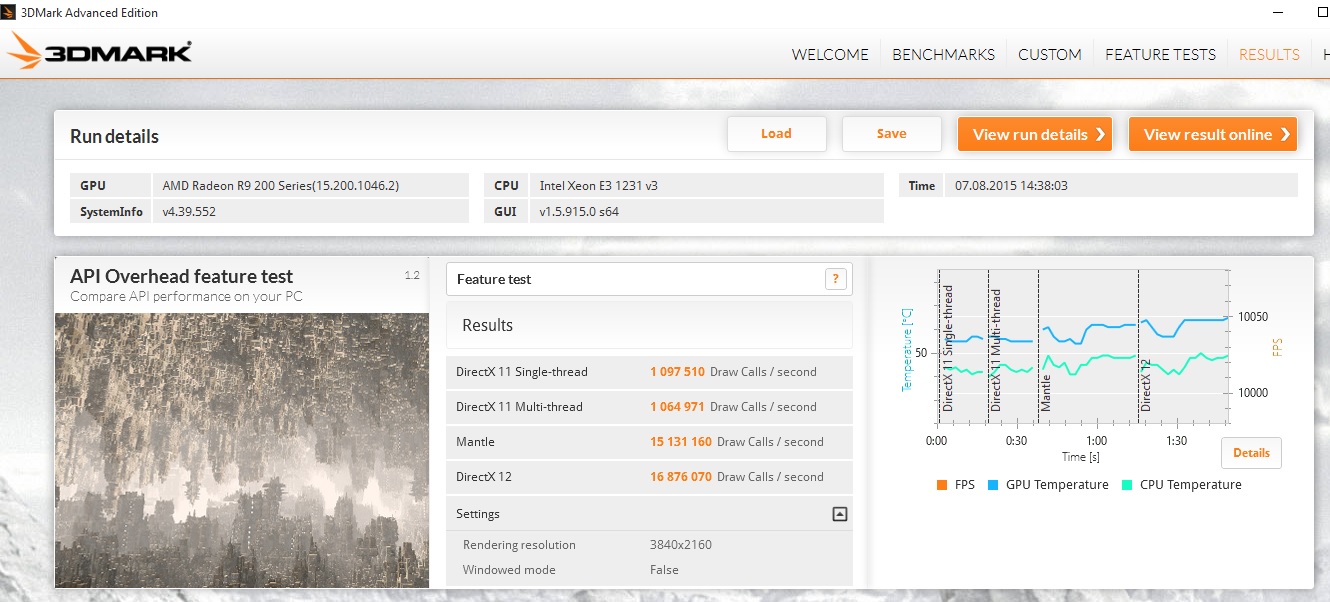Click the API Overhead test preview image

click(x=242, y=450)
